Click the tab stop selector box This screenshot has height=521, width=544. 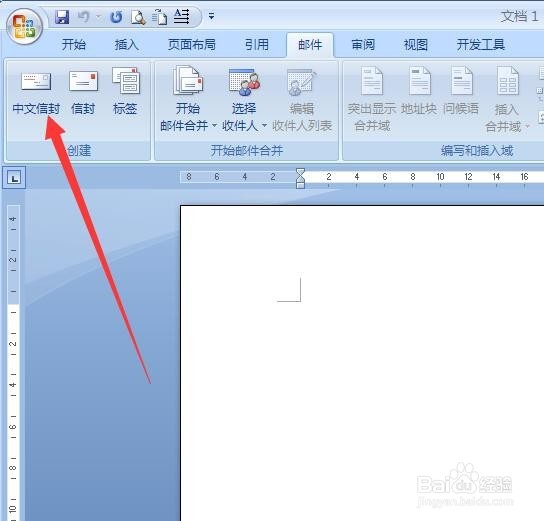[x=14, y=178]
